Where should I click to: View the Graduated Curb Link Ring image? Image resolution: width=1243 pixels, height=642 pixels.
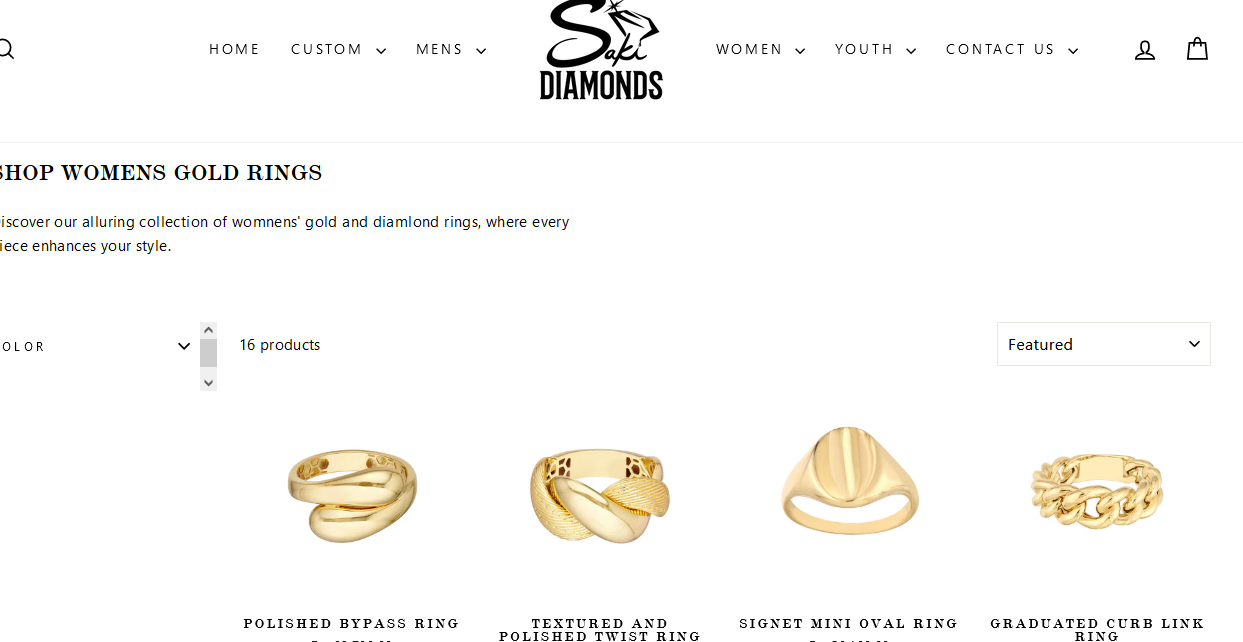tap(1097, 492)
